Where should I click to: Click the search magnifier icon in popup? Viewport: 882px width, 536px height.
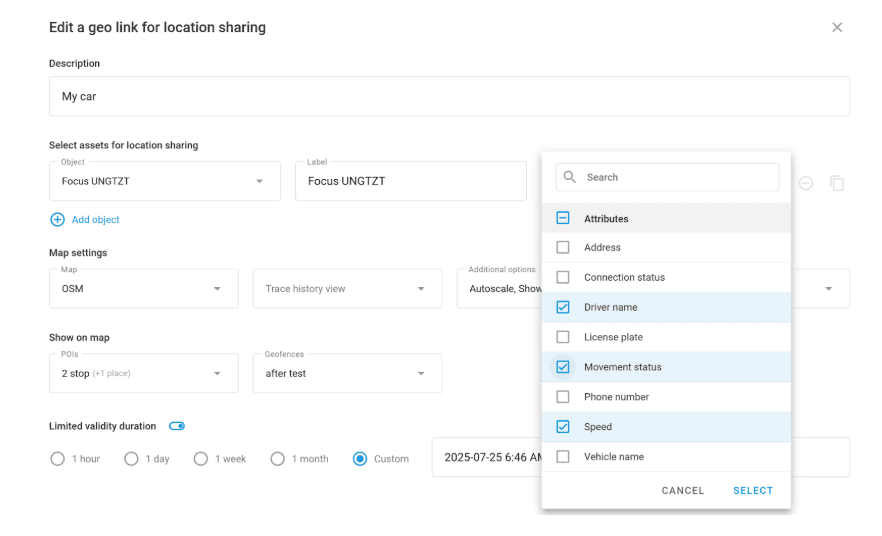570,177
